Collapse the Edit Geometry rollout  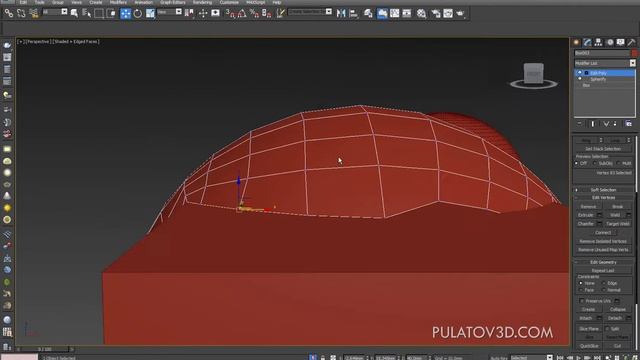pos(603,262)
